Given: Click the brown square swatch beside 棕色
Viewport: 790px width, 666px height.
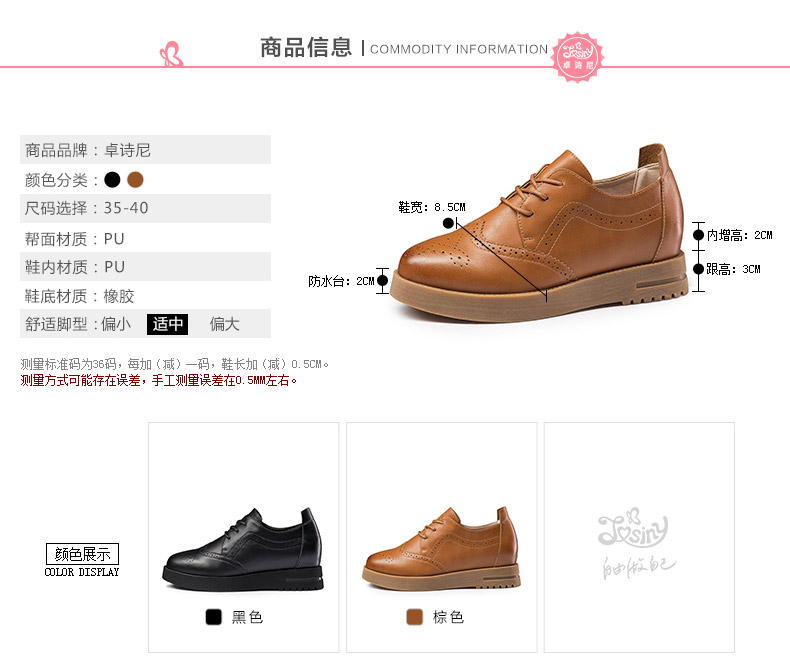Looking at the screenshot, I should (x=415, y=617).
